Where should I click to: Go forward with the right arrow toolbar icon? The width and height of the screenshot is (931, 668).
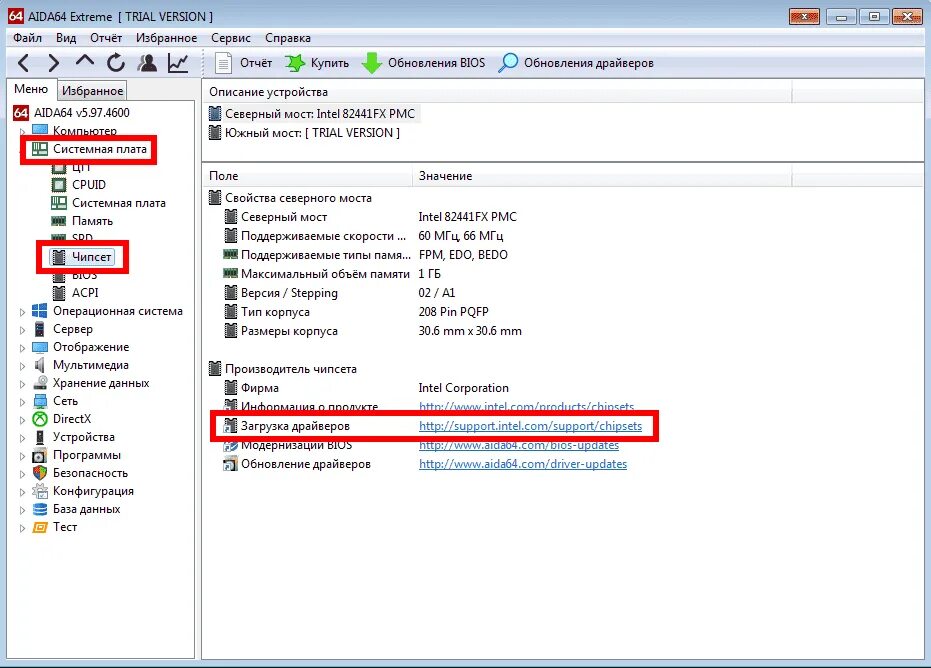pyautogui.click(x=54, y=63)
